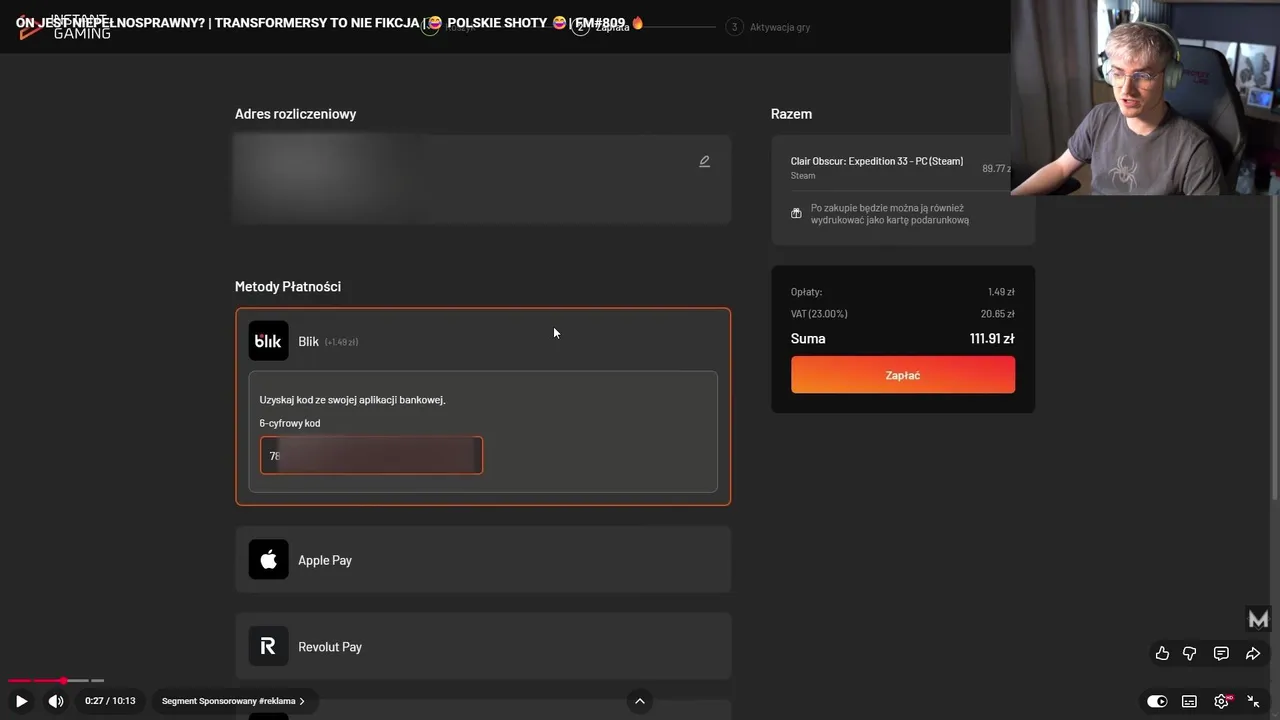Play the video
Viewport: 1280px width, 720px height.
point(21,701)
